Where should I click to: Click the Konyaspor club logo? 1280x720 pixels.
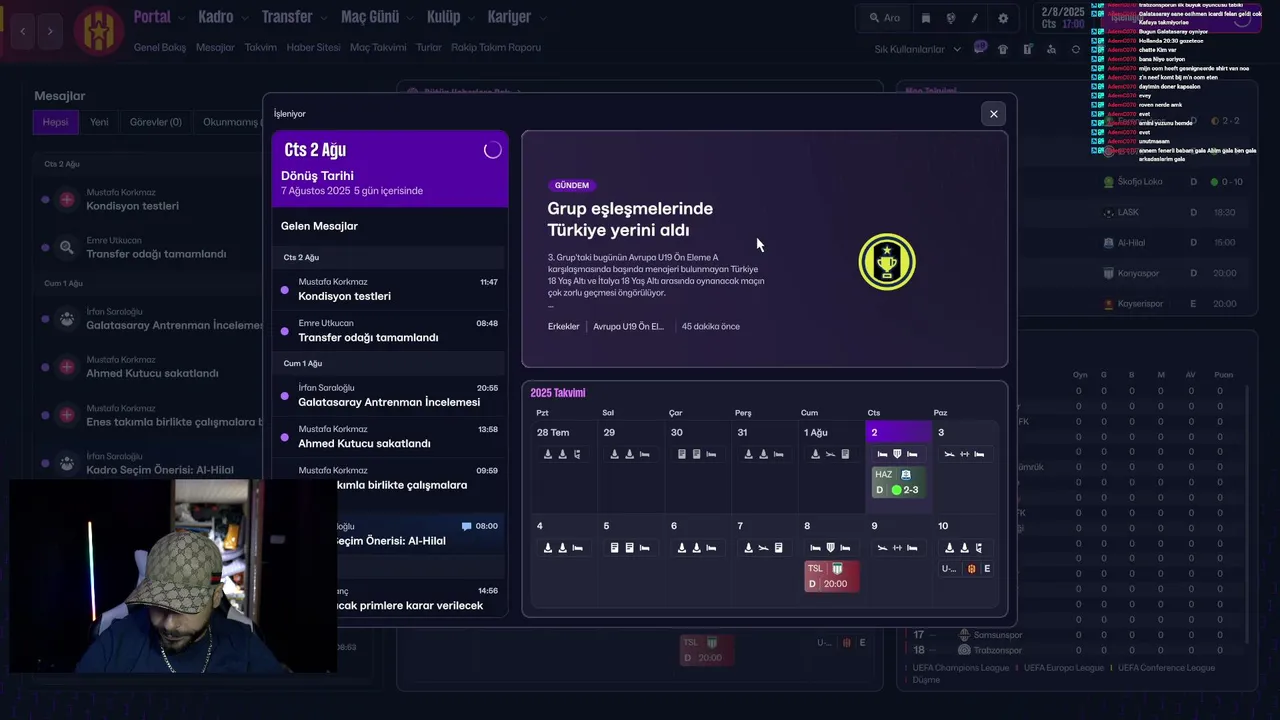tap(1108, 273)
